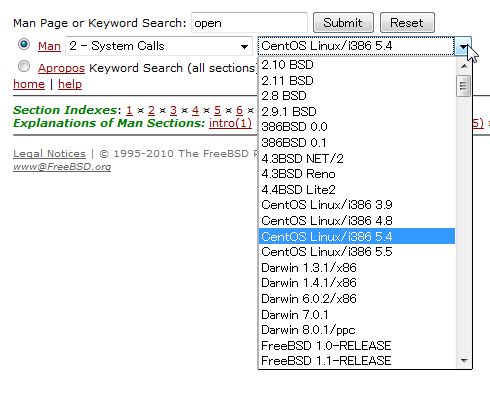Select '4.4BSD Lite2' option
This screenshot has width=490, height=399.
click(357, 189)
